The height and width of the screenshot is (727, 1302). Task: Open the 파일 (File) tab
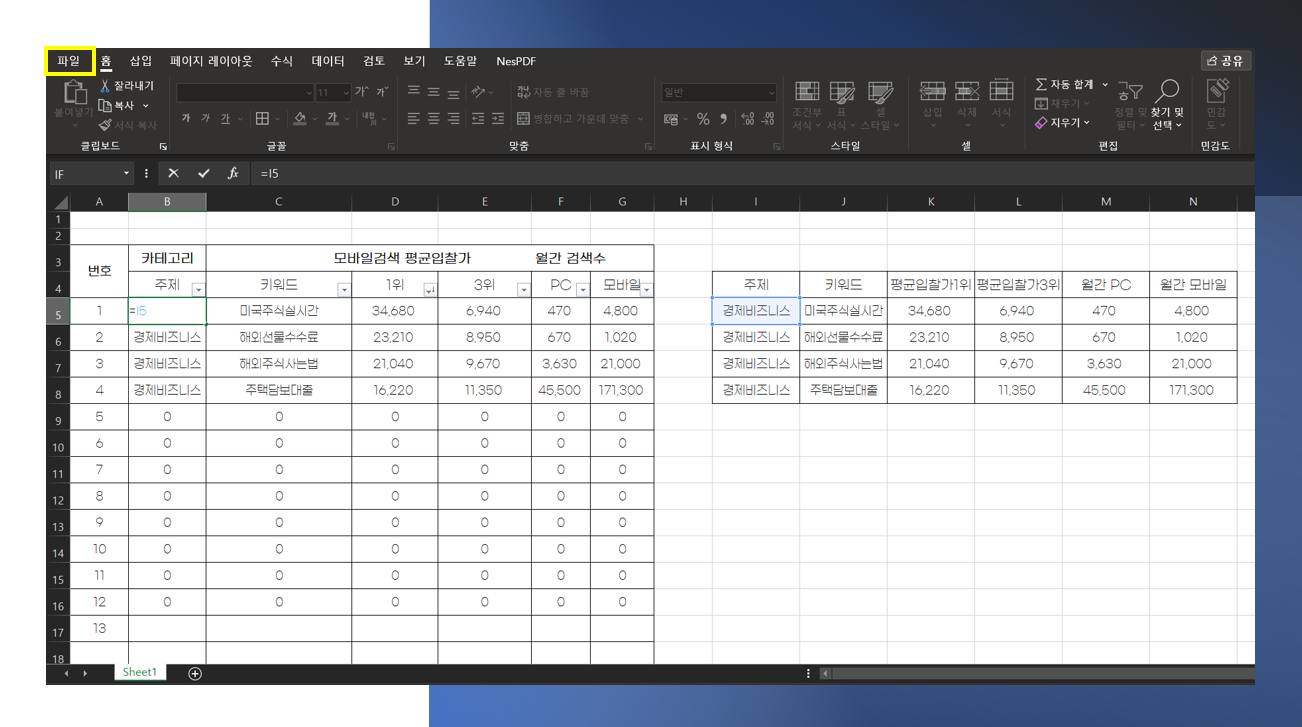pos(69,61)
